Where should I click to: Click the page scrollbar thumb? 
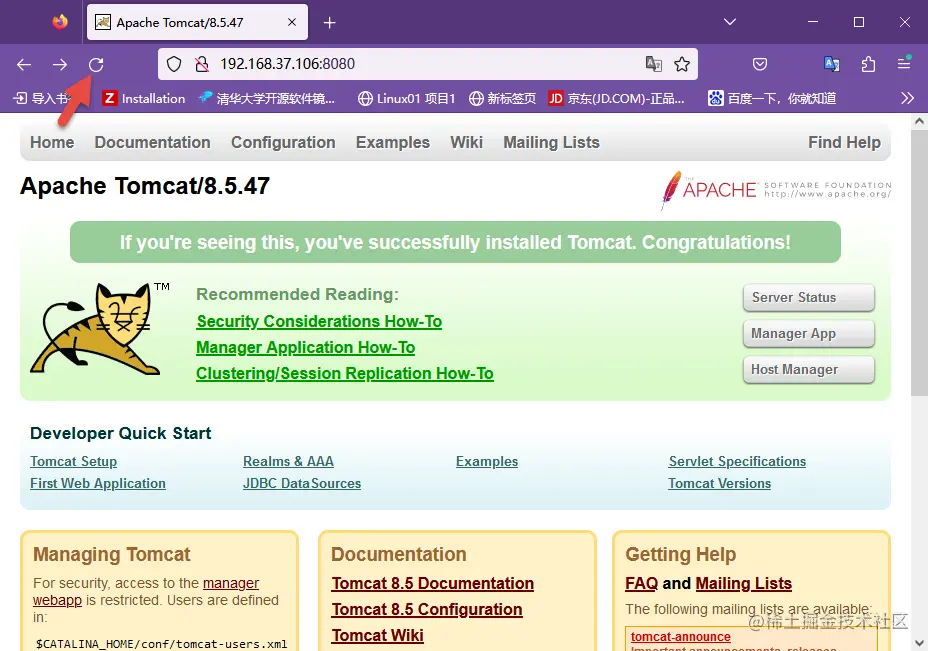[x=919, y=263]
